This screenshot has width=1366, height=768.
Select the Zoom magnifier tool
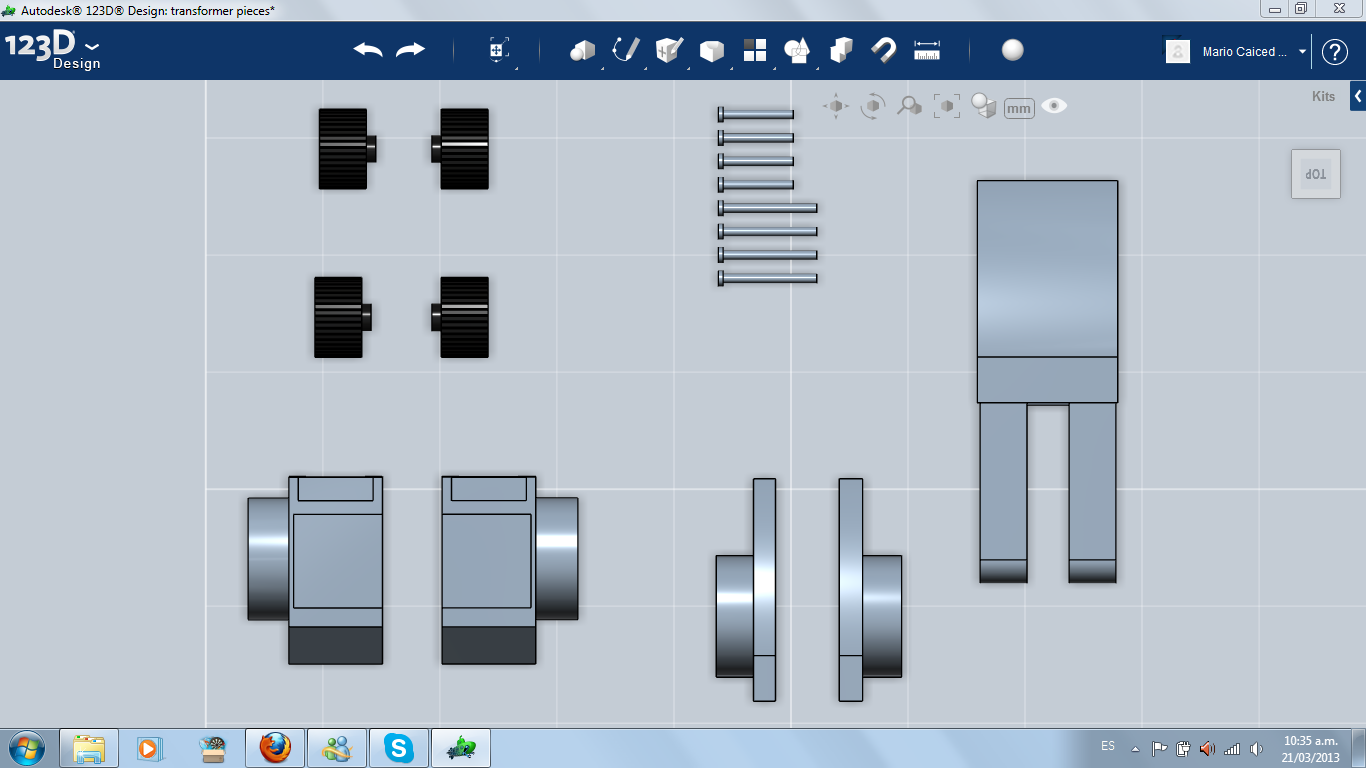coord(909,106)
